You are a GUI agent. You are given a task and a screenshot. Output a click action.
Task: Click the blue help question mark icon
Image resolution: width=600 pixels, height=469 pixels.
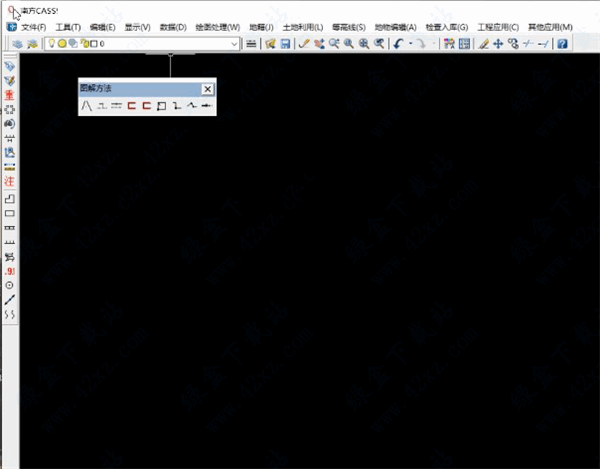pos(563,45)
